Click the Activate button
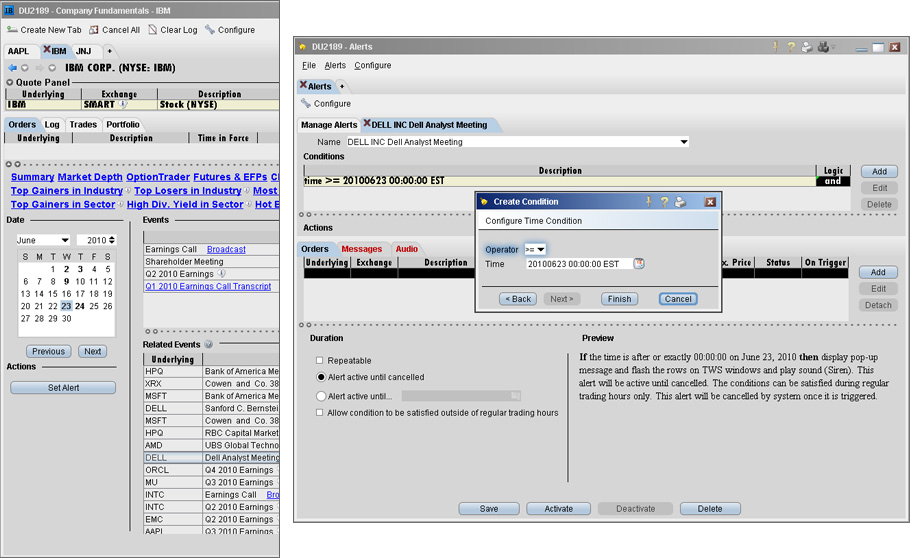910x558 pixels. pyautogui.click(x=558, y=509)
